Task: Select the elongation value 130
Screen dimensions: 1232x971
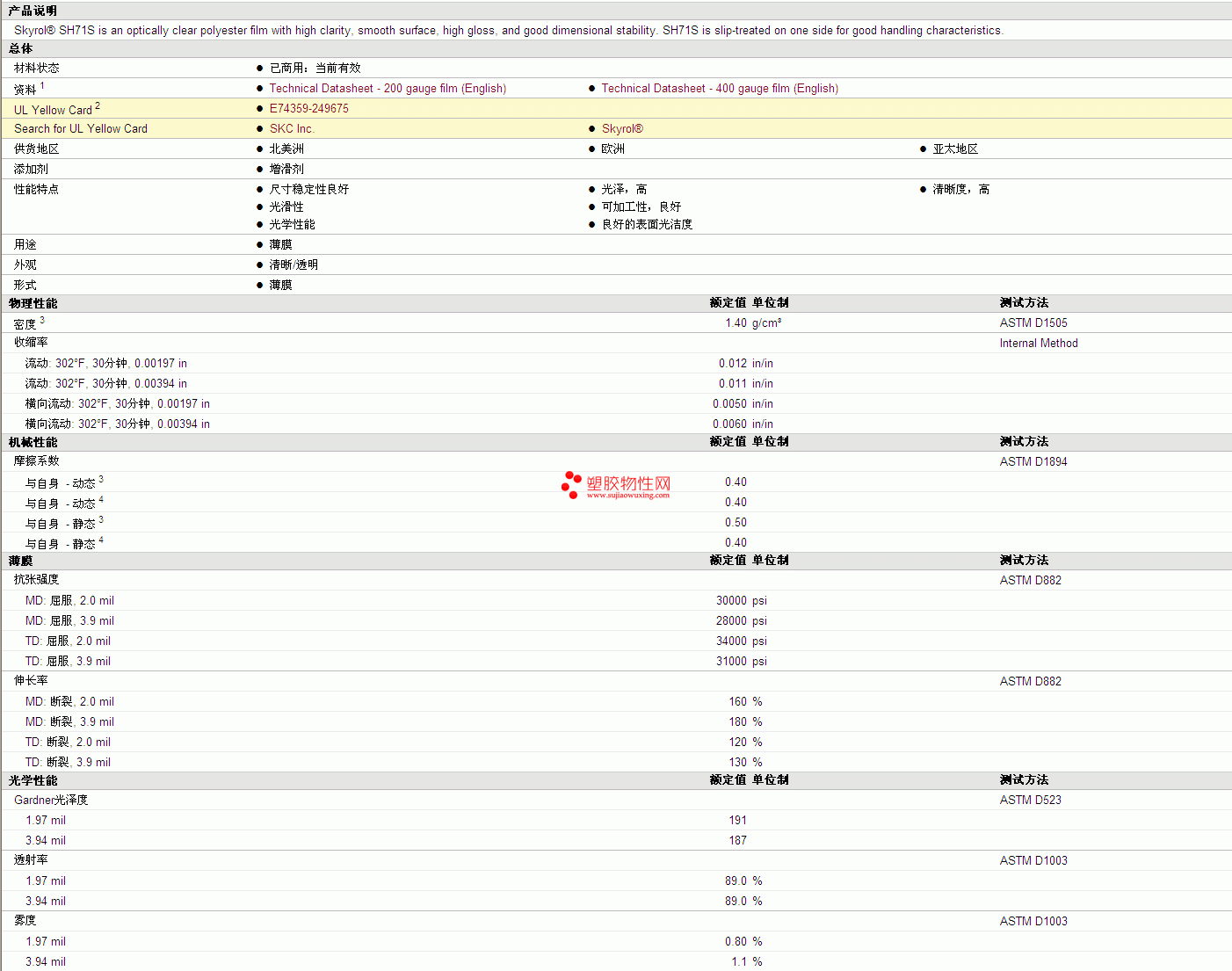Action: pos(737,762)
